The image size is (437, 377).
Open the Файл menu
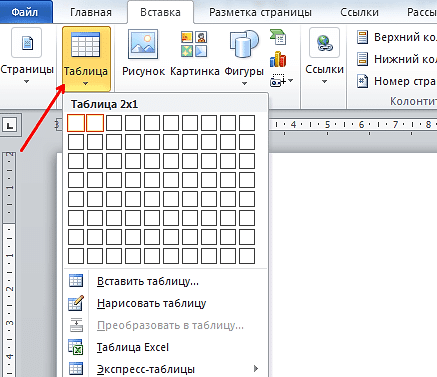(25, 12)
